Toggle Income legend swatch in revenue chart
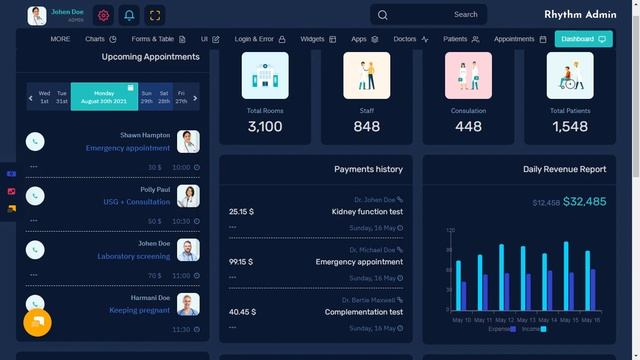 point(543,329)
